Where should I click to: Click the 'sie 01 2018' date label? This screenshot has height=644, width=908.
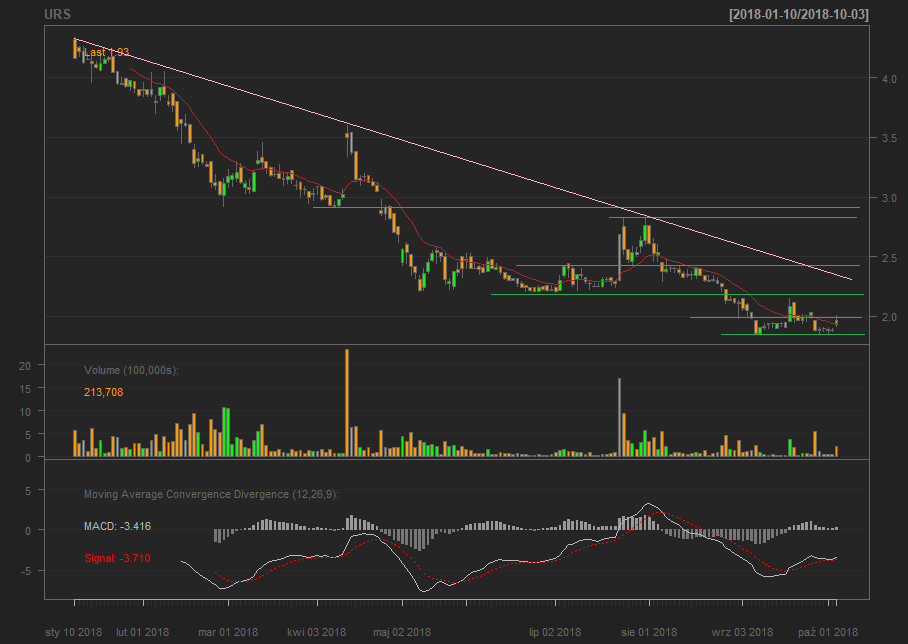pos(649,632)
